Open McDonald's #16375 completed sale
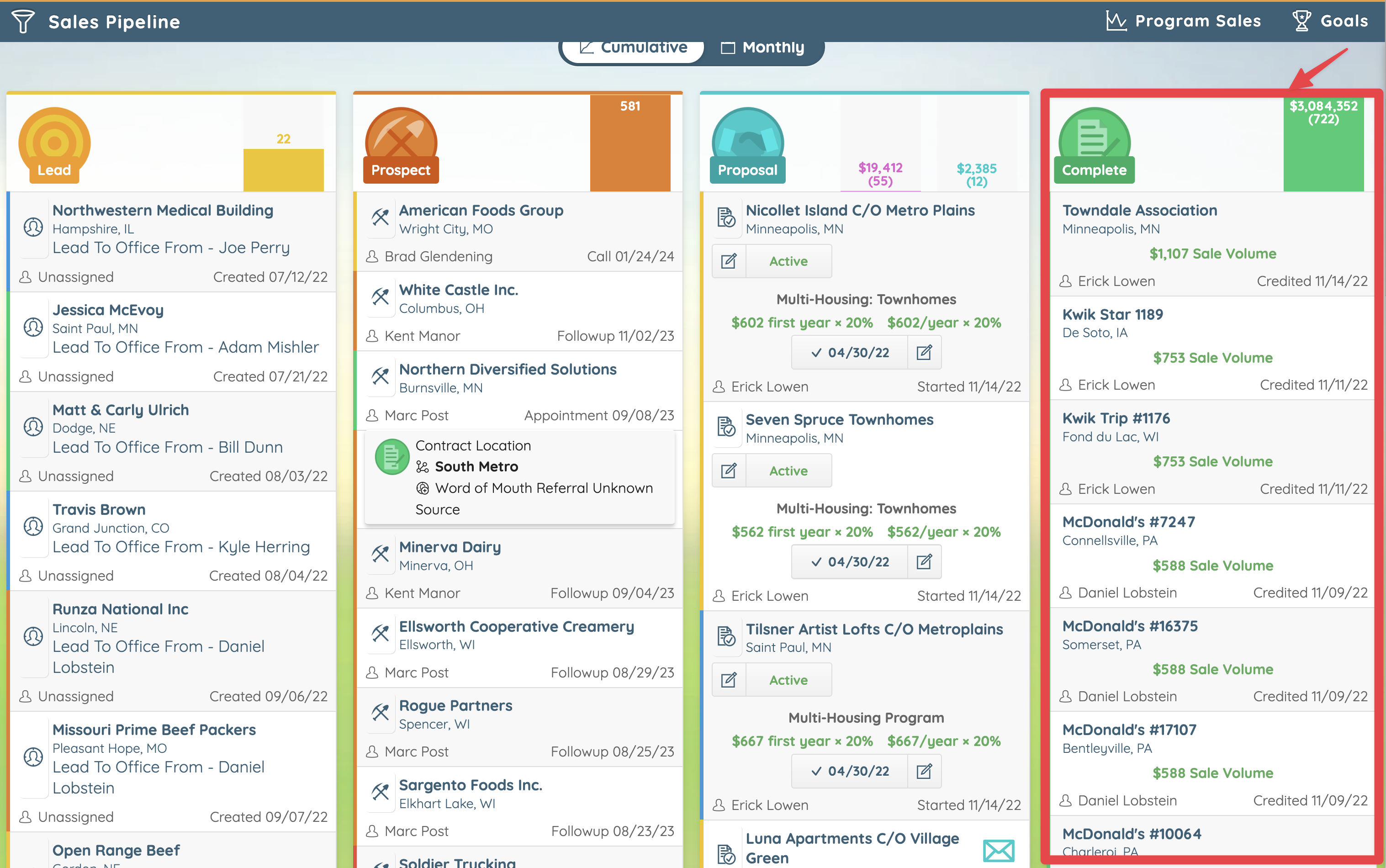 pyautogui.click(x=1129, y=626)
